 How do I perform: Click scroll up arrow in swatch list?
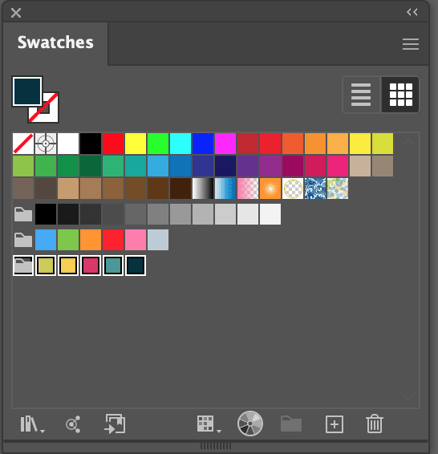tap(408, 142)
